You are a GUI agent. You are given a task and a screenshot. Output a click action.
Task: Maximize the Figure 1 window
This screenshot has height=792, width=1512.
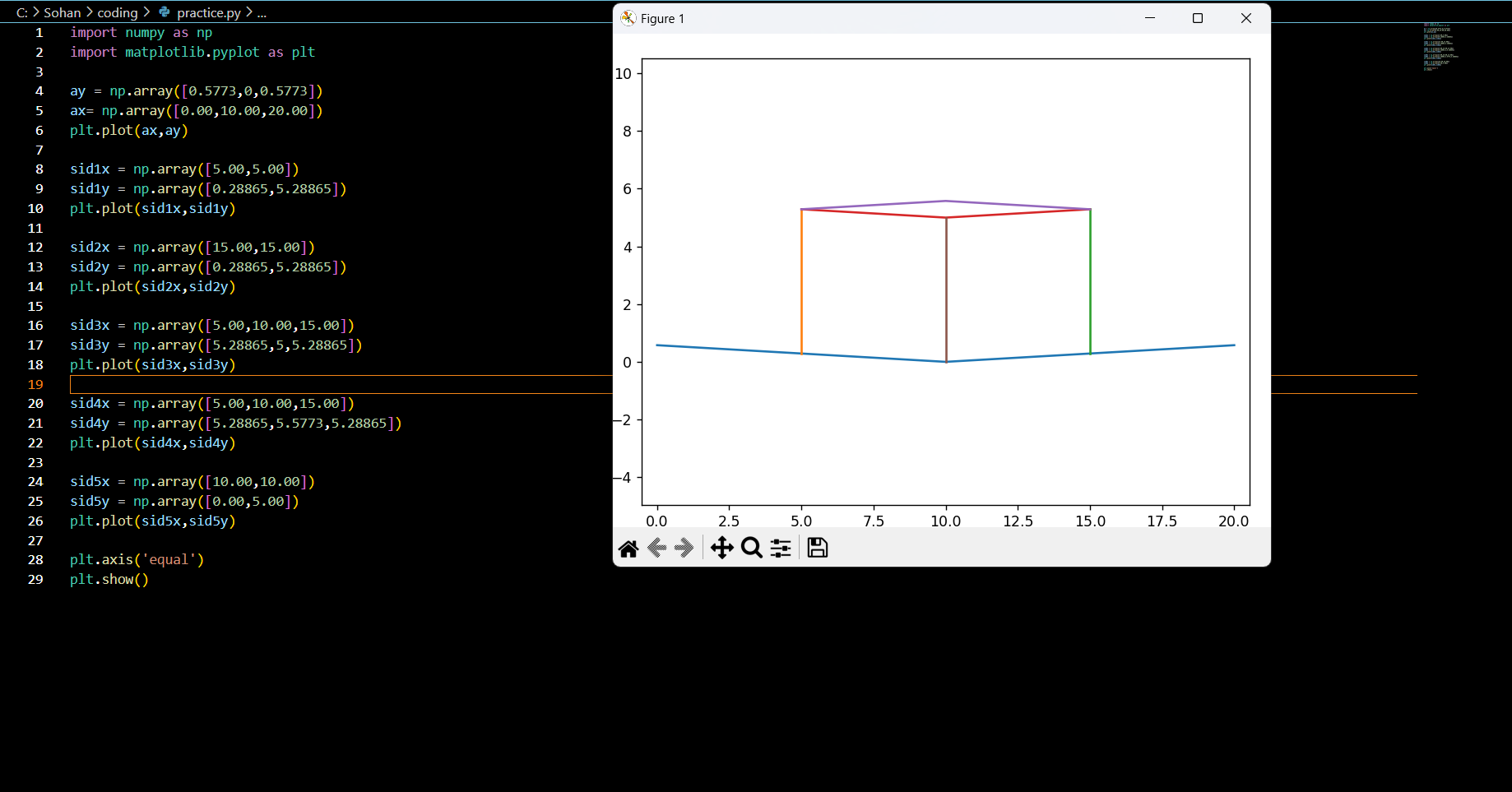pos(1198,18)
